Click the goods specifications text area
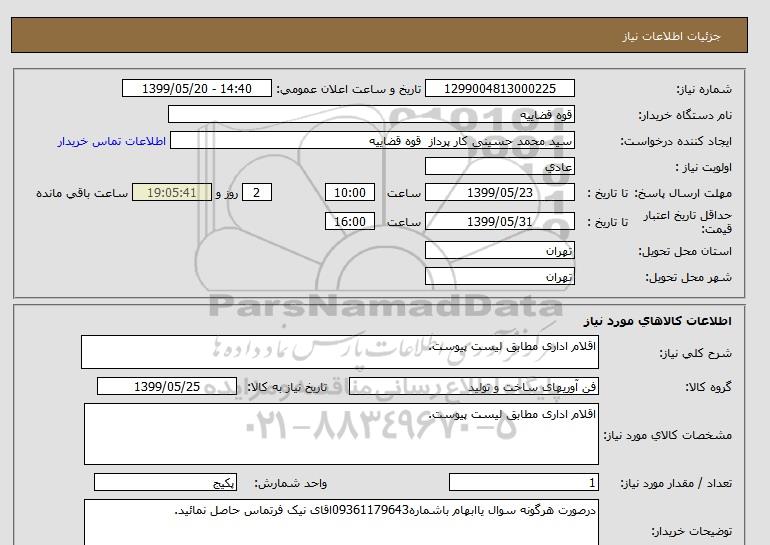The height and width of the screenshot is (545, 770). pos(341,434)
